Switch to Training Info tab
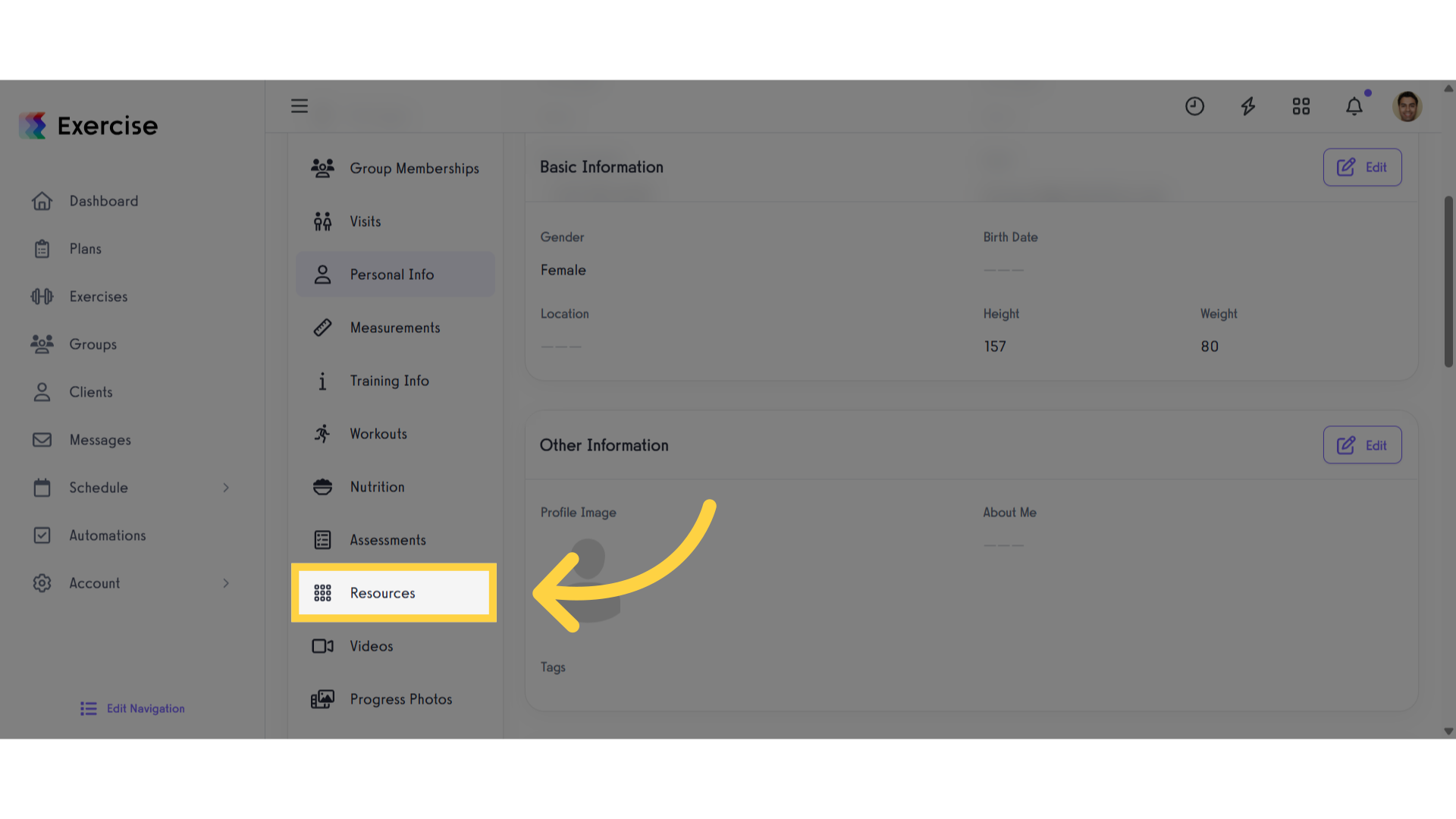 point(395,381)
